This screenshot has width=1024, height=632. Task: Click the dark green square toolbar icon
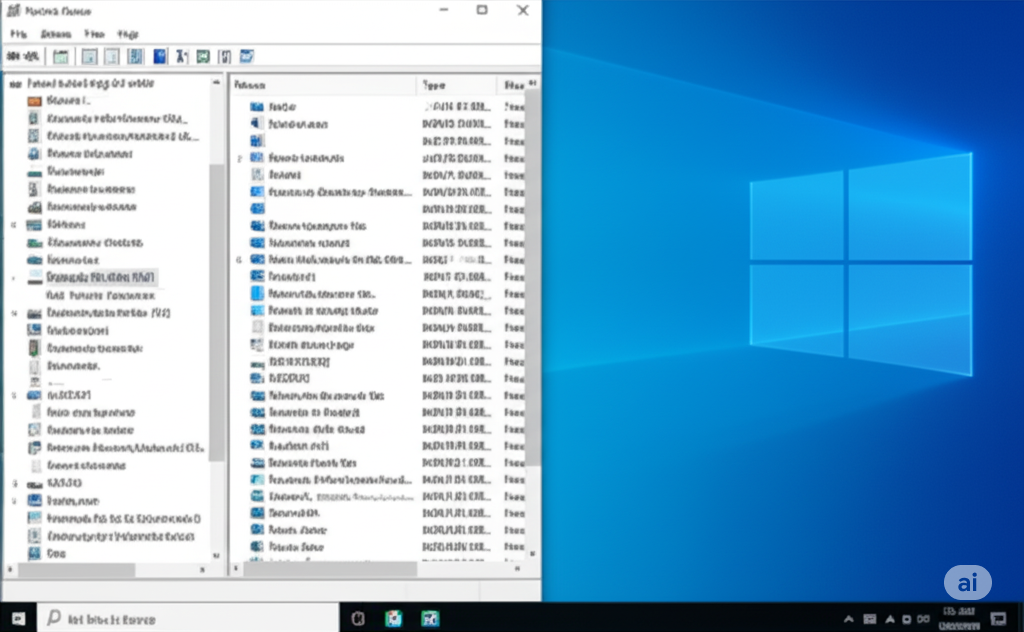[x=203, y=57]
